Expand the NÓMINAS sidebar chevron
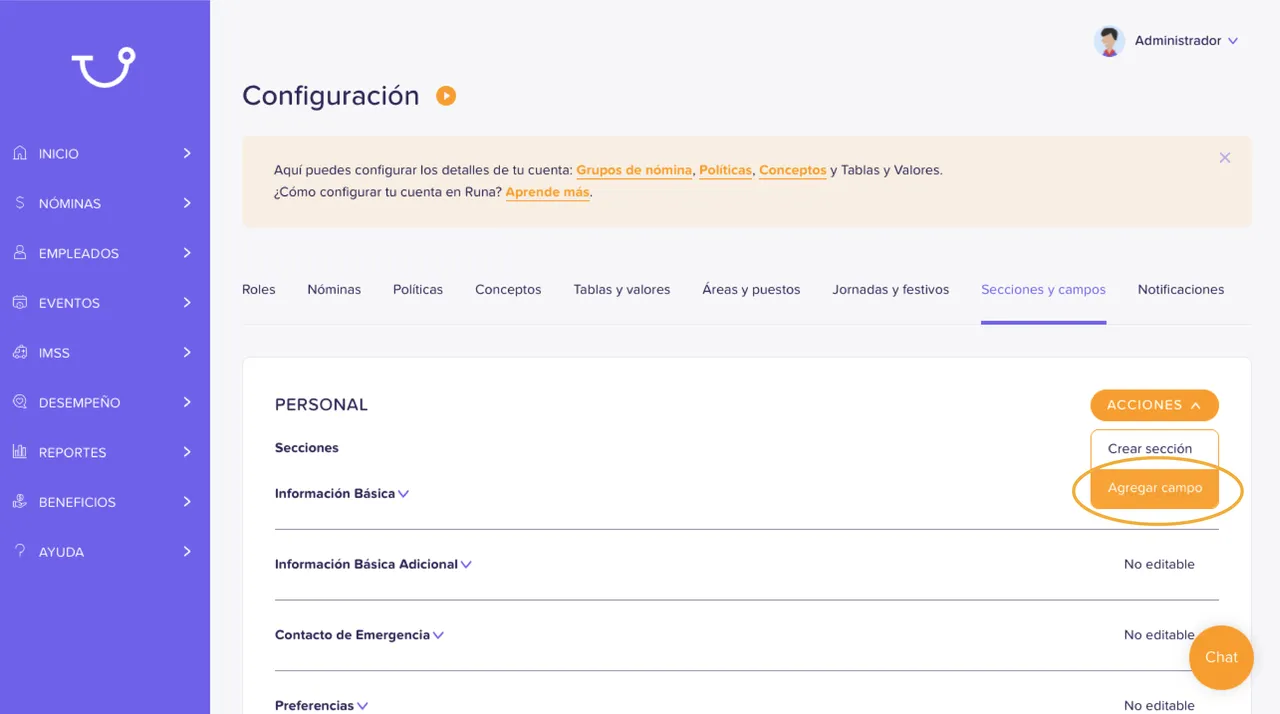 (187, 203)
